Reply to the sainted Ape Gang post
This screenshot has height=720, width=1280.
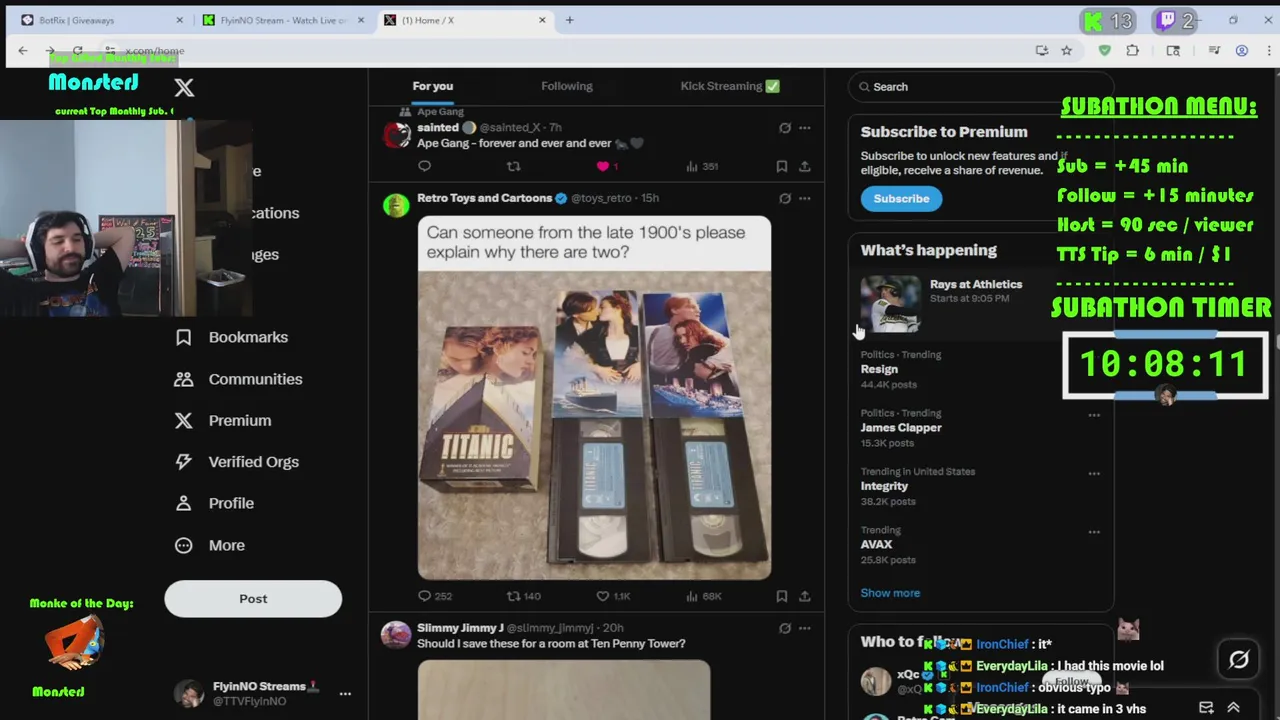click(424, 166)
